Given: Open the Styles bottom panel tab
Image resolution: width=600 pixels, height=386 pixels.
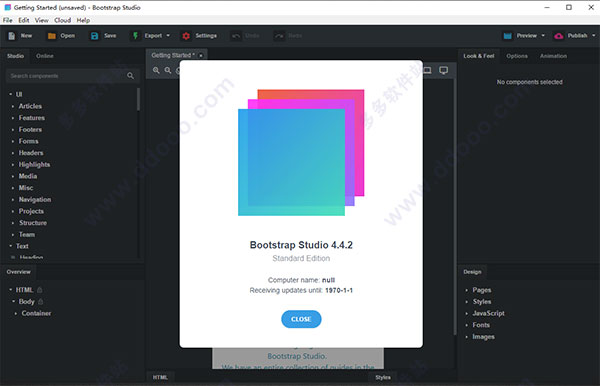Looking at the screenshot, I should (383, 377).
